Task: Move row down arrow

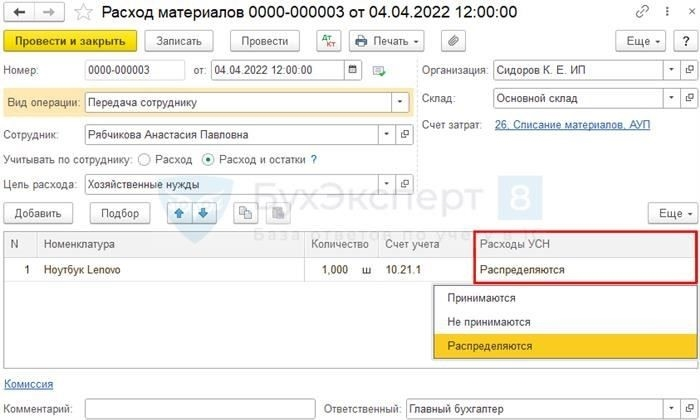Action: click(x=204, y=213)
